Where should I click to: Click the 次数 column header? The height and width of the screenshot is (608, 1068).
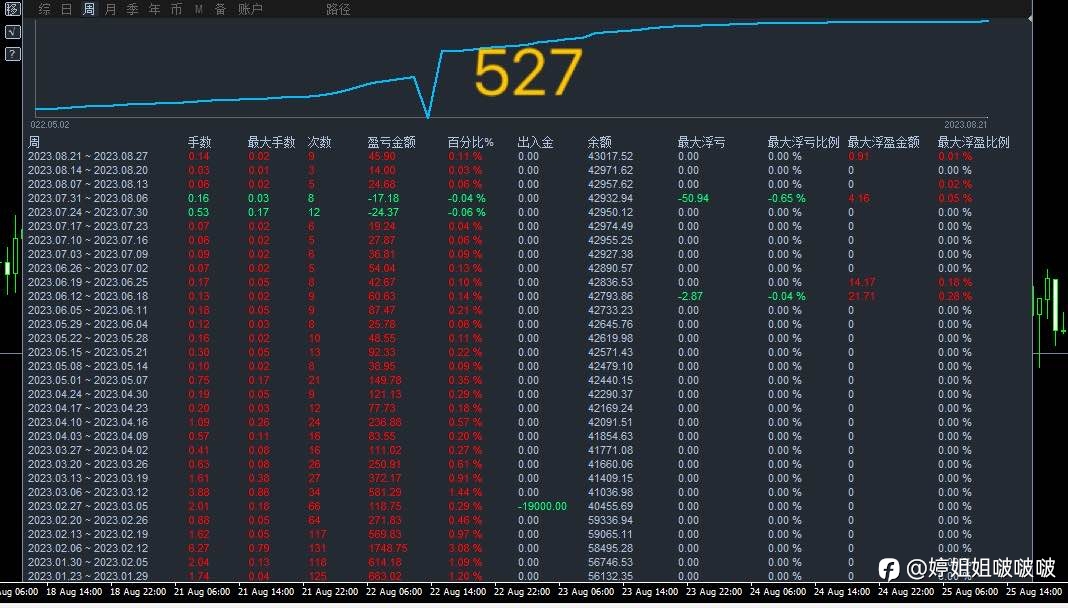pos(319,142)
